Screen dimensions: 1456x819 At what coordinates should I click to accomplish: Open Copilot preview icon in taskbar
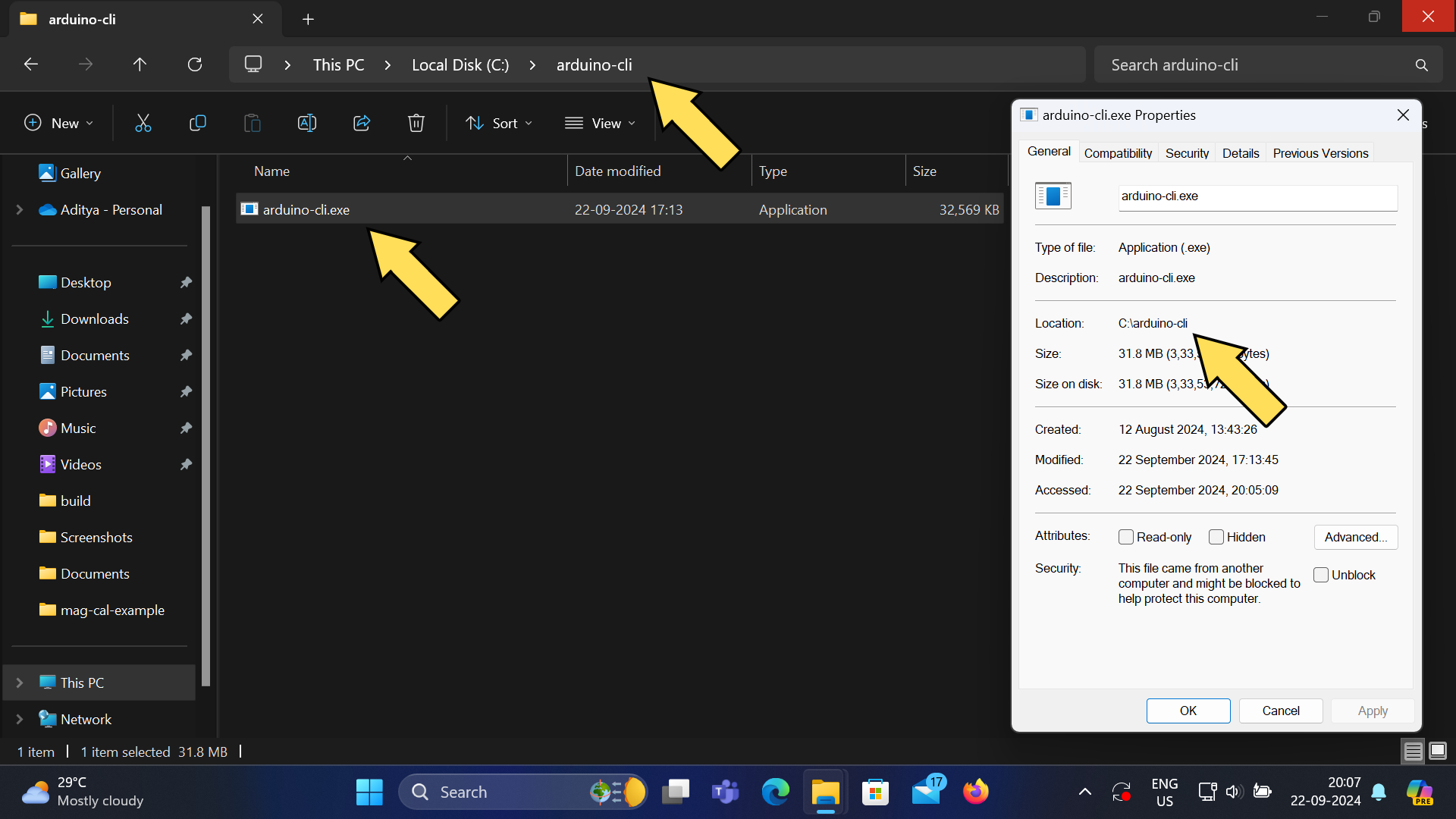coord(1420,792)
